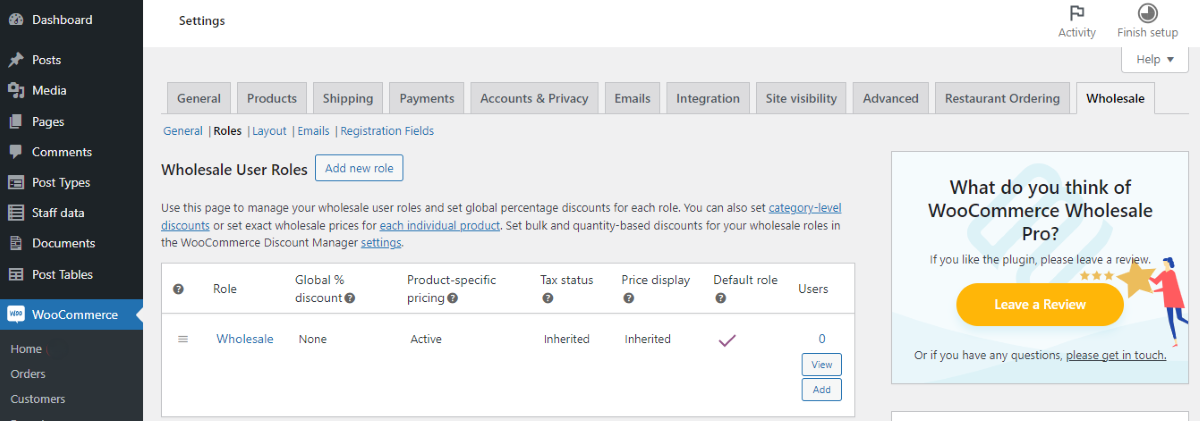Click the Post Types sidebar icon

pyautogui.click(x=16, y=182)
